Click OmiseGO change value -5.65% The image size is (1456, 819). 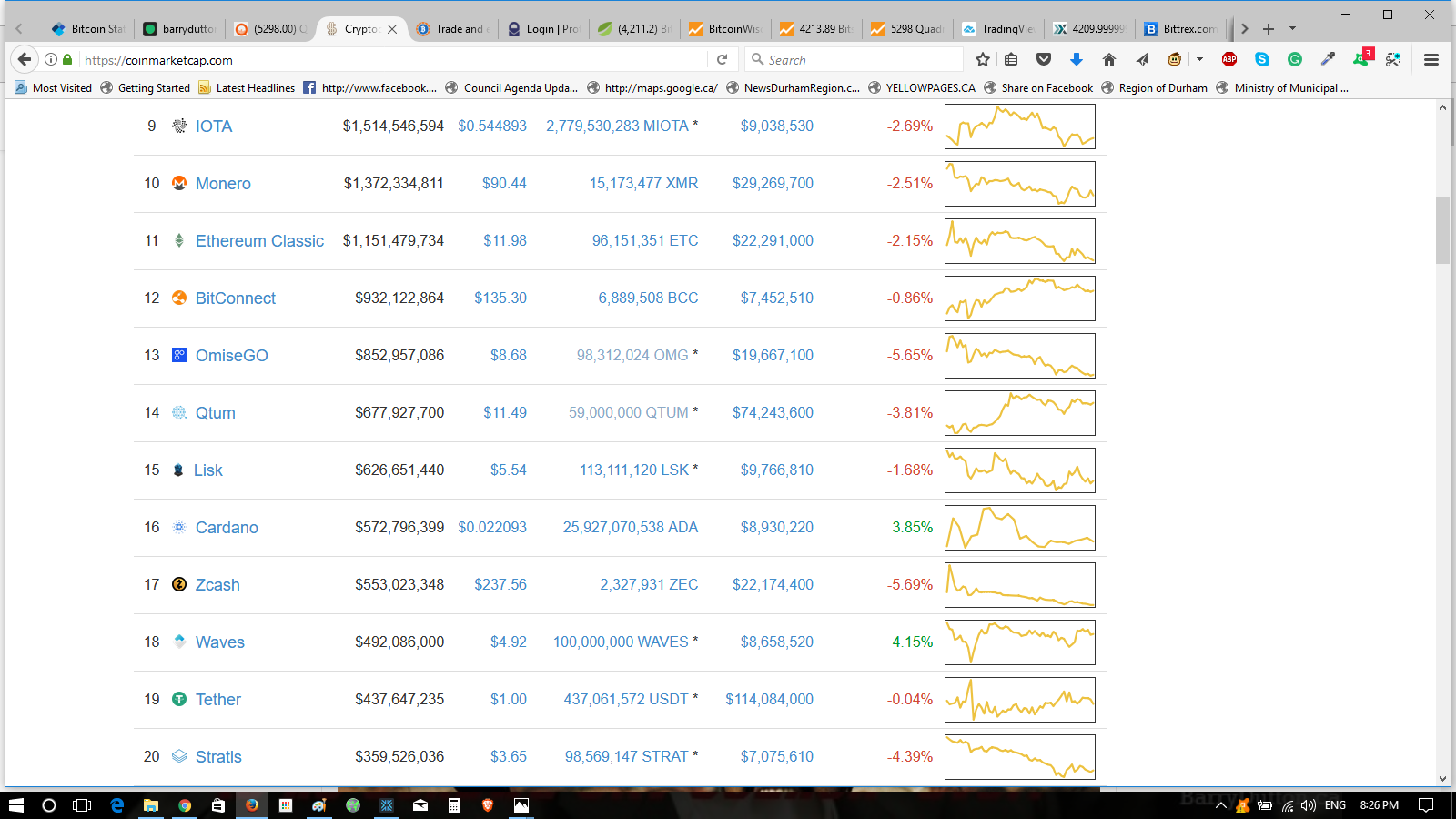click(910, 355)
